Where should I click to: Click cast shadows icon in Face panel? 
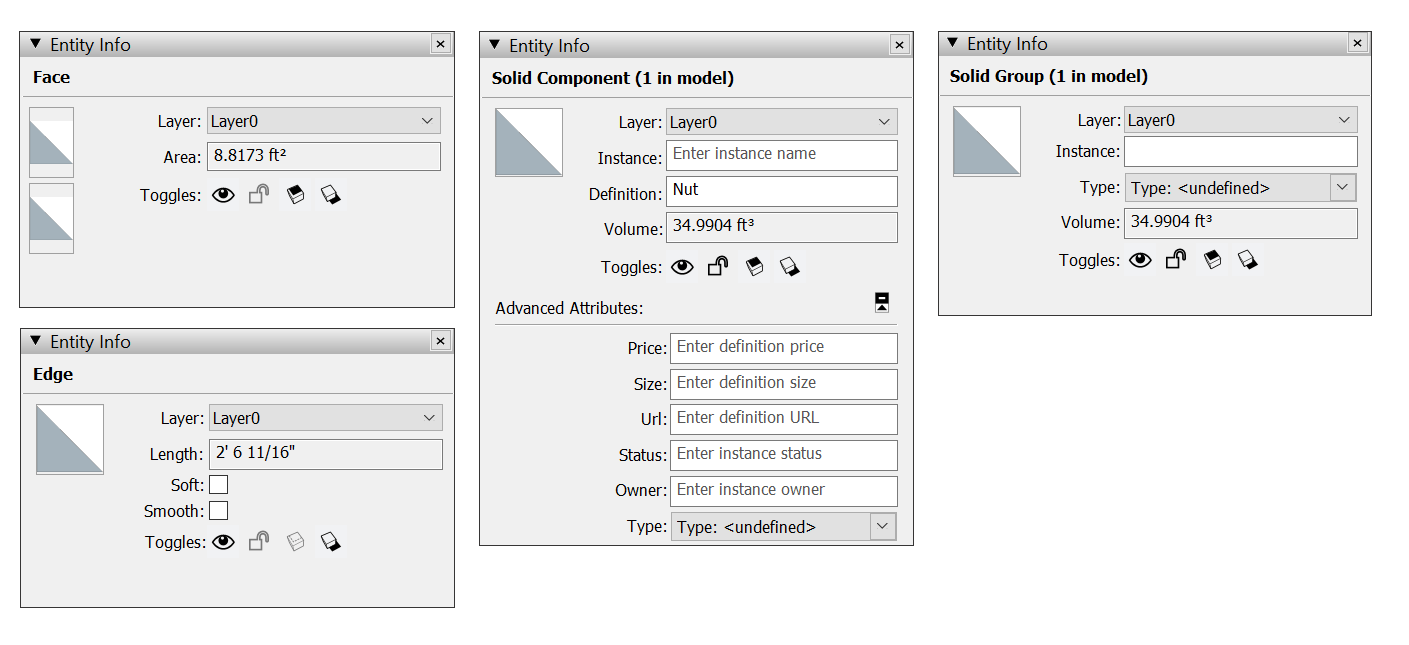(x=331, y=195)
